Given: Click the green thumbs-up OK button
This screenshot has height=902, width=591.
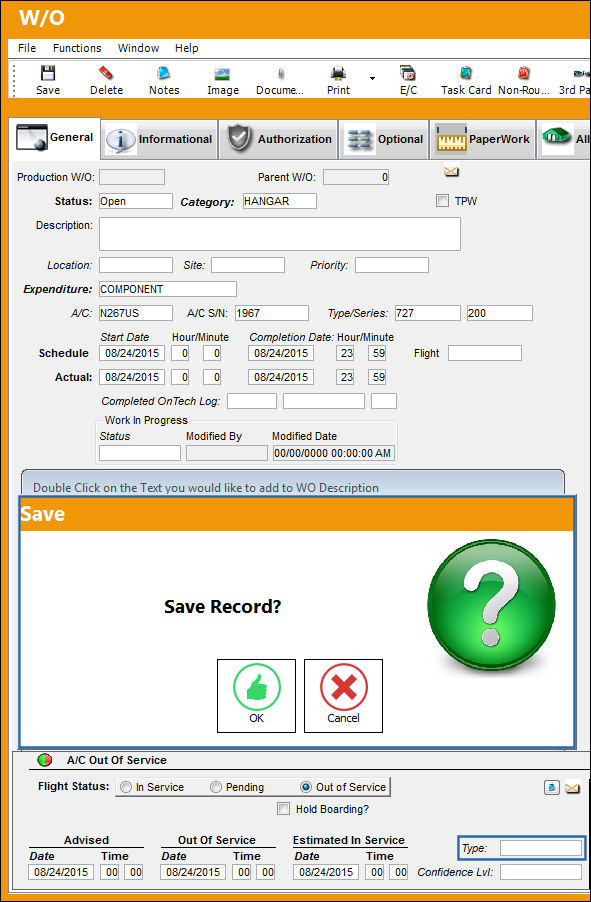Looking at the screenshot, I should coord(256,695).
